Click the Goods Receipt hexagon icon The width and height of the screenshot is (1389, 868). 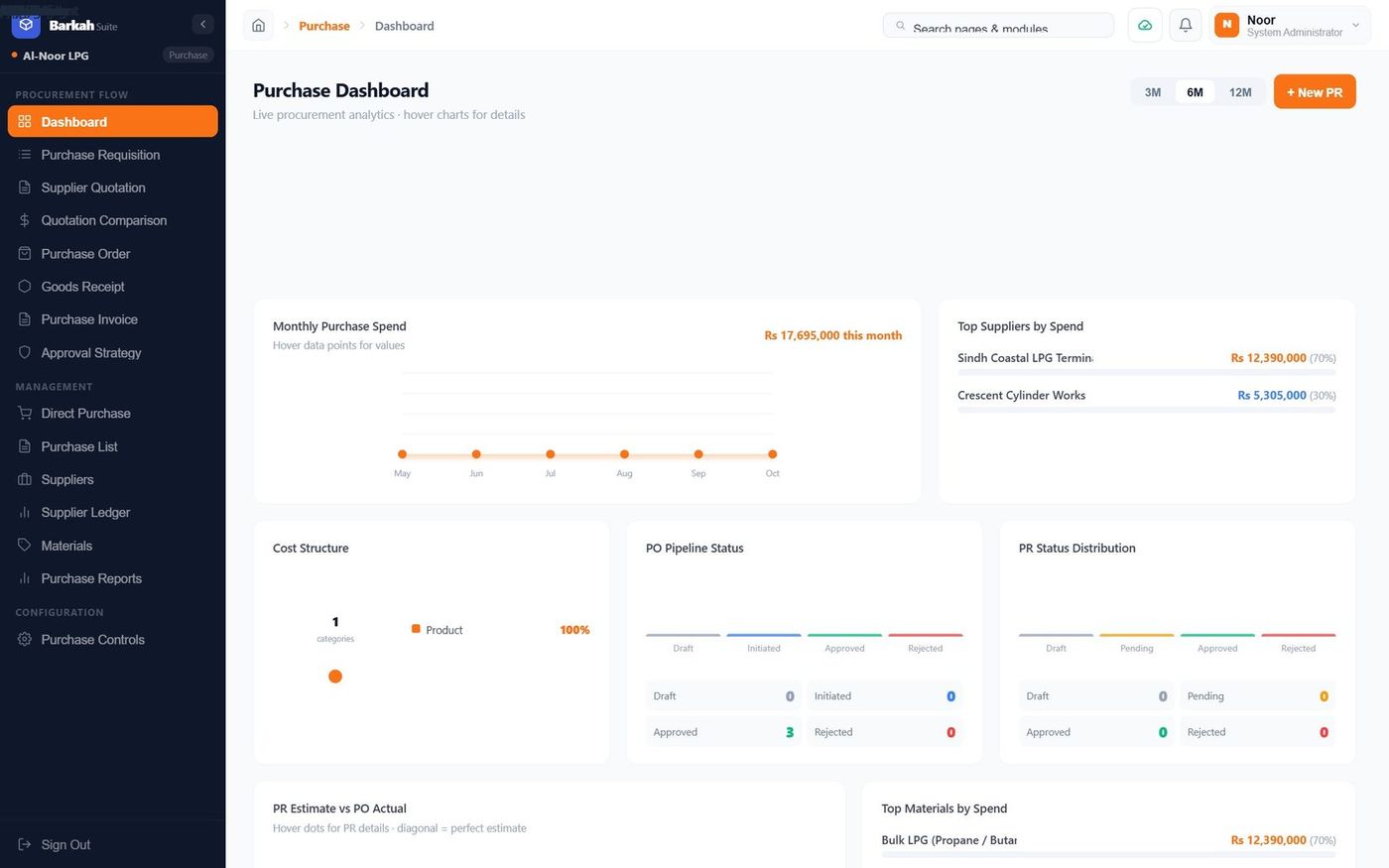tap(25, 287)
